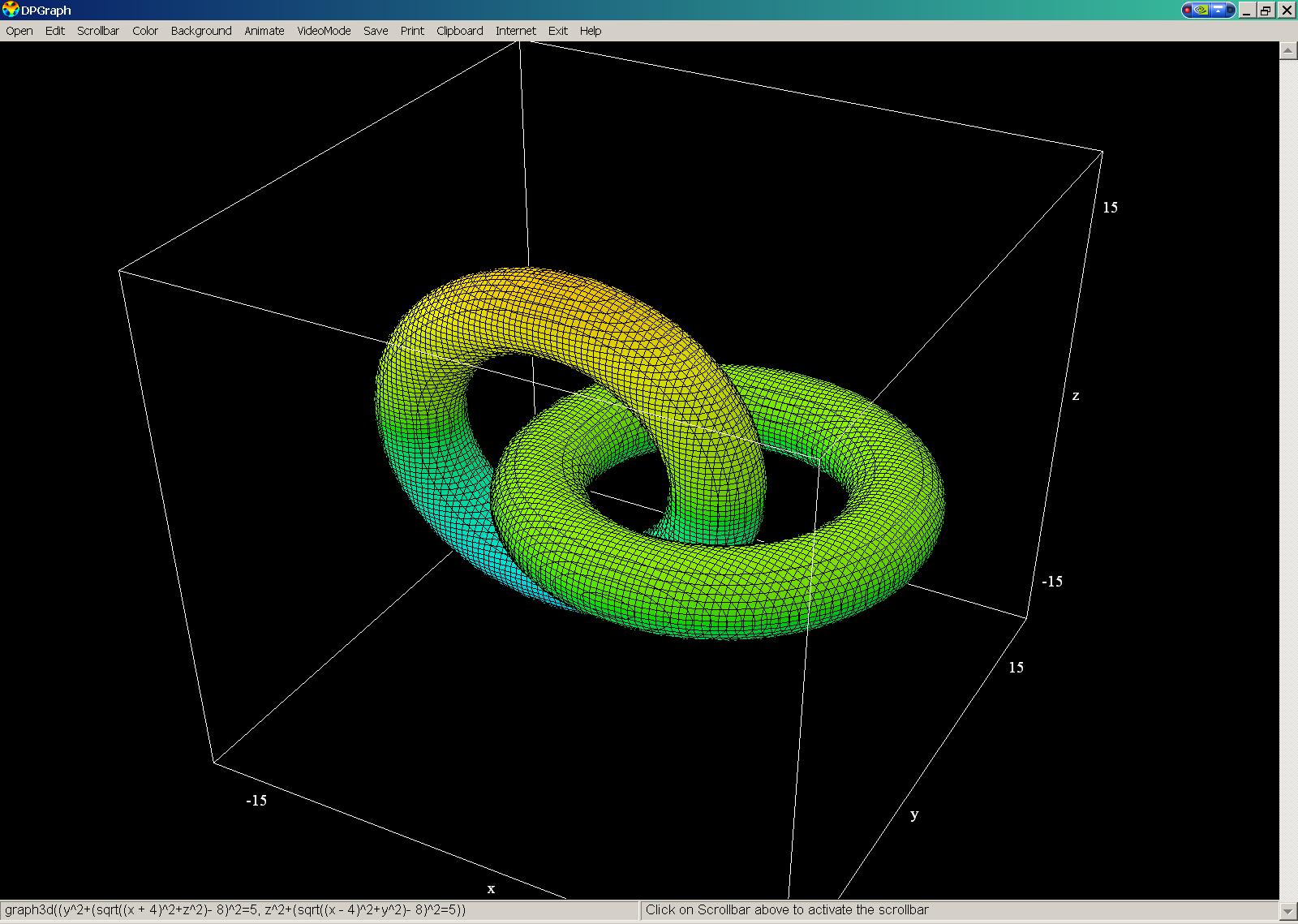The width and height of the screenshot is (1298, 924).
Task: Open the VideoMode menu
Action: click(x=324, y=31)
